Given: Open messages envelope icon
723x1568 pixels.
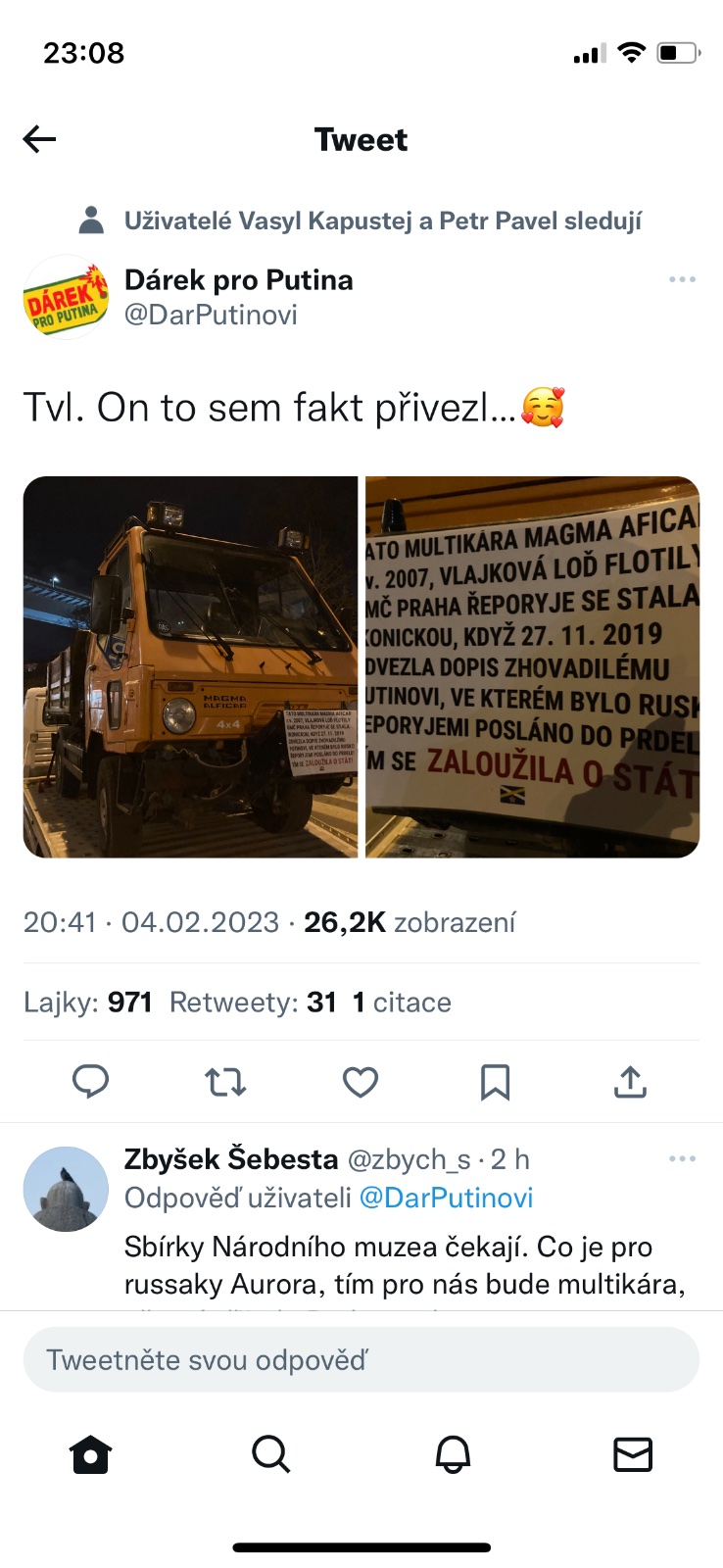Looking at the screenshot, I should tap(633, 1454).
